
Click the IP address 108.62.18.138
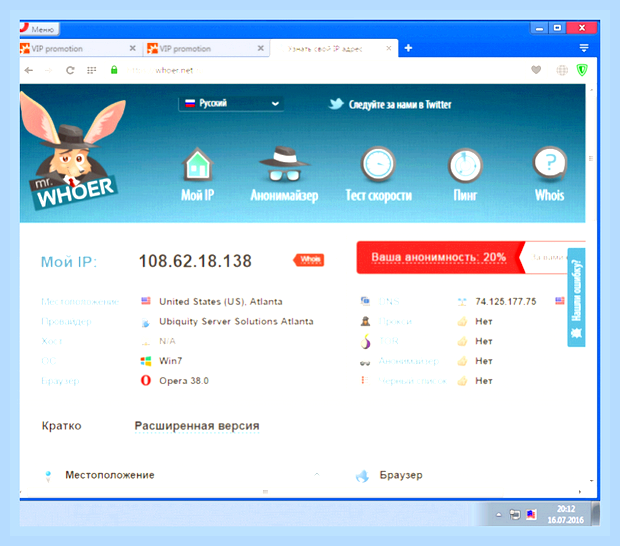pyautogui.click(x=195, y=261)
